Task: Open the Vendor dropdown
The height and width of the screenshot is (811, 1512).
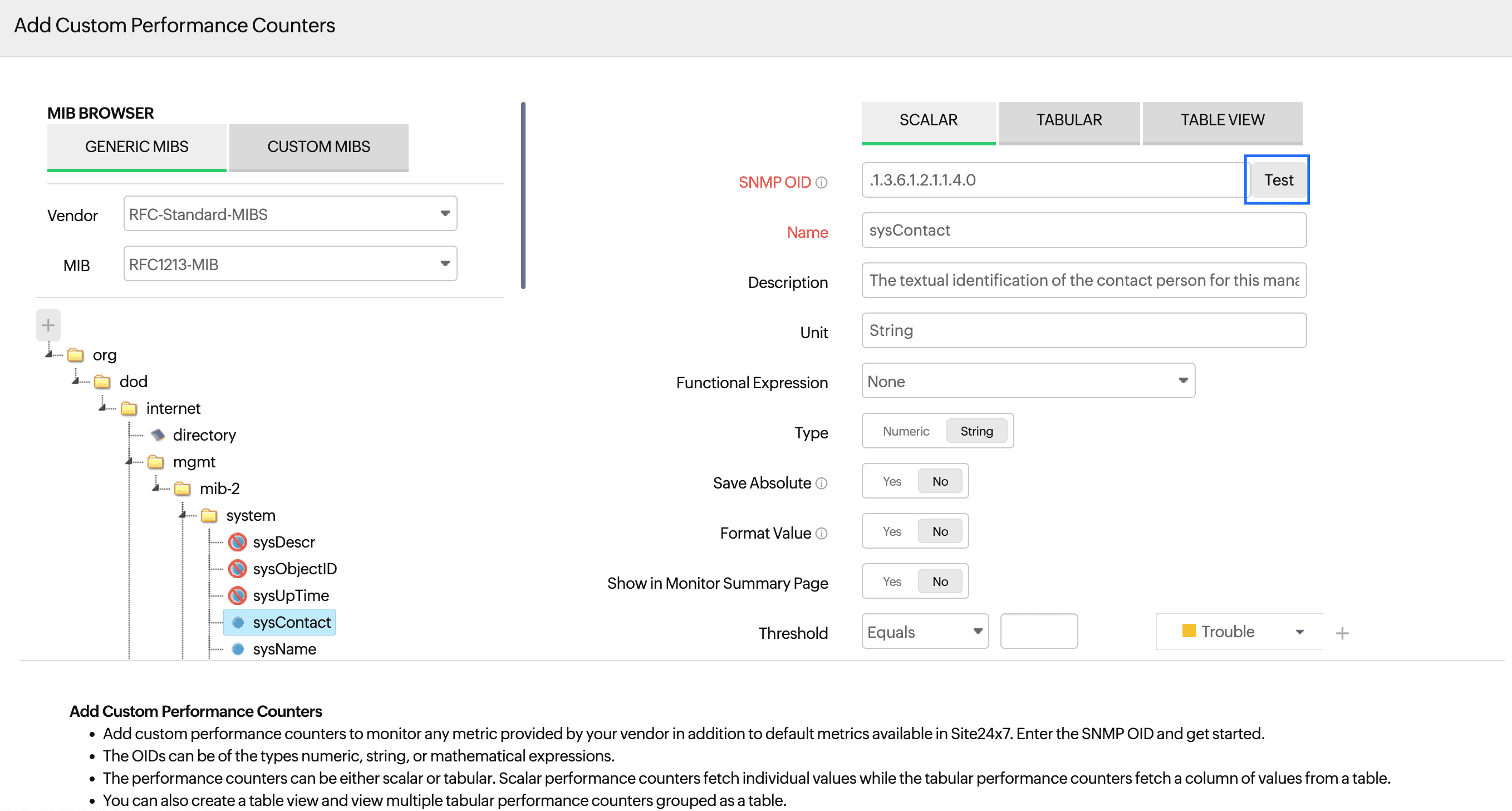Action: point(290,214)
